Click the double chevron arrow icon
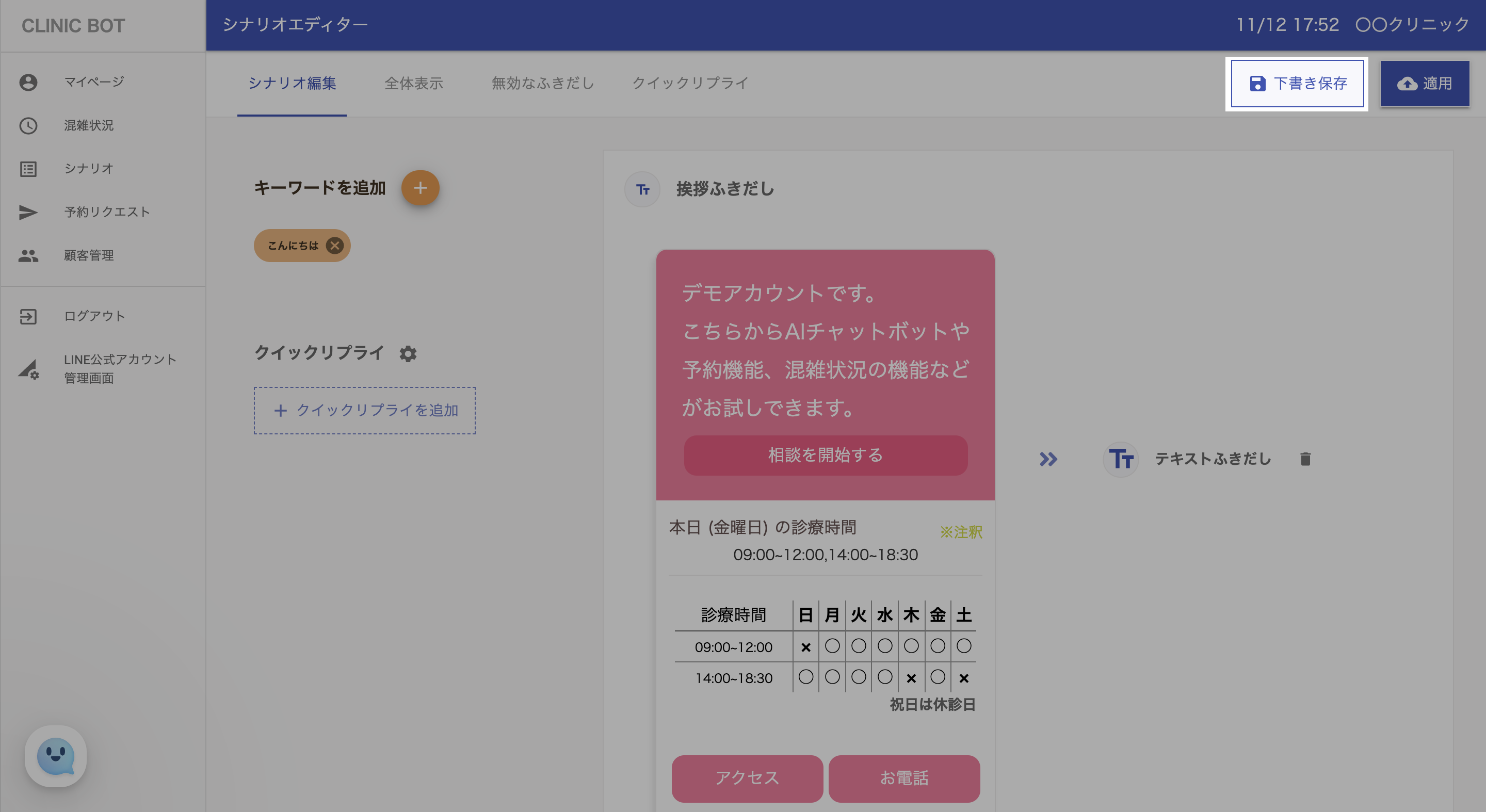This screenshot has height=812, width=1486. (x=1048, y=459)
